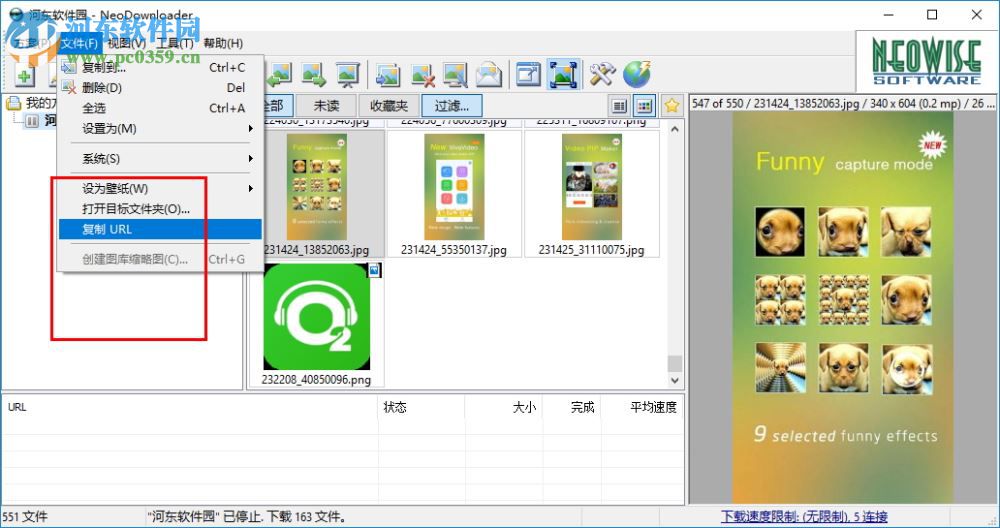Viewport: 1000px width, 528px height.
Task: Click the blue badge on 232208_40850096.png
Action: coord(374,271)
